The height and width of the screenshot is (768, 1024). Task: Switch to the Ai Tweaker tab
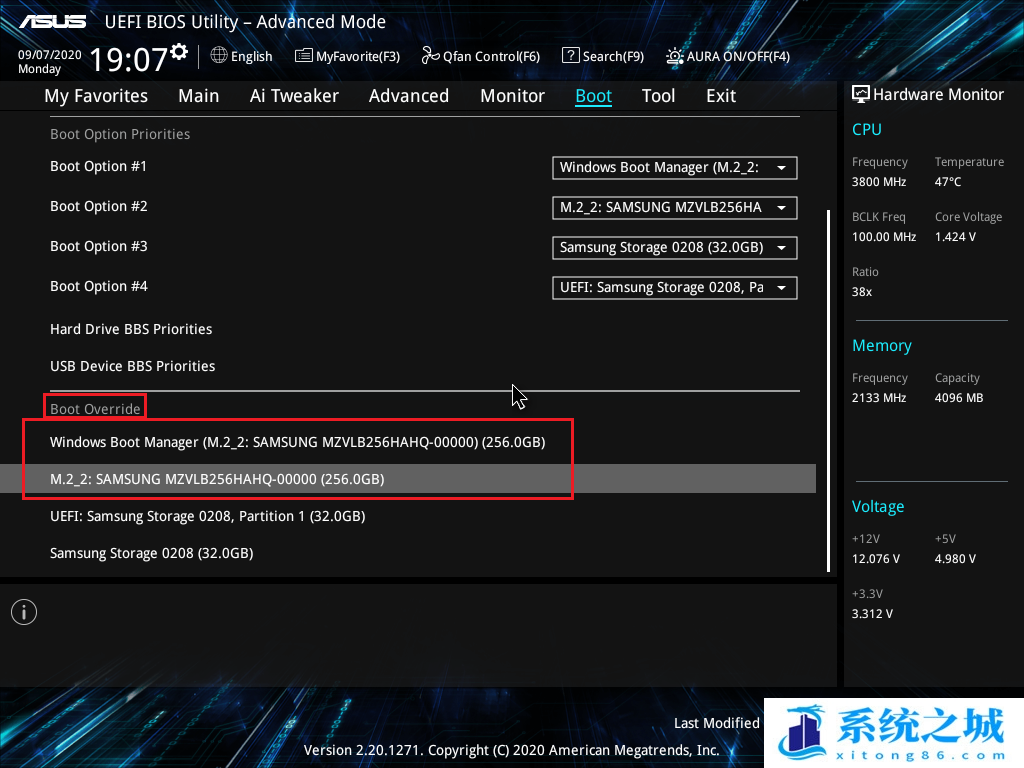click(x=294, y=96)
